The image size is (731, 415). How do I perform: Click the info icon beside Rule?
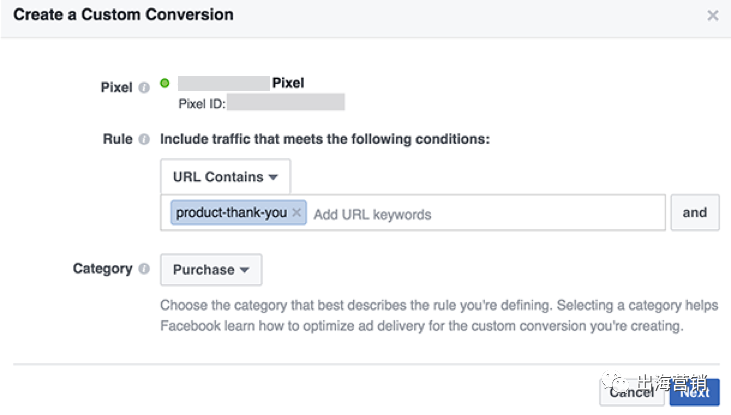[144, 139]
